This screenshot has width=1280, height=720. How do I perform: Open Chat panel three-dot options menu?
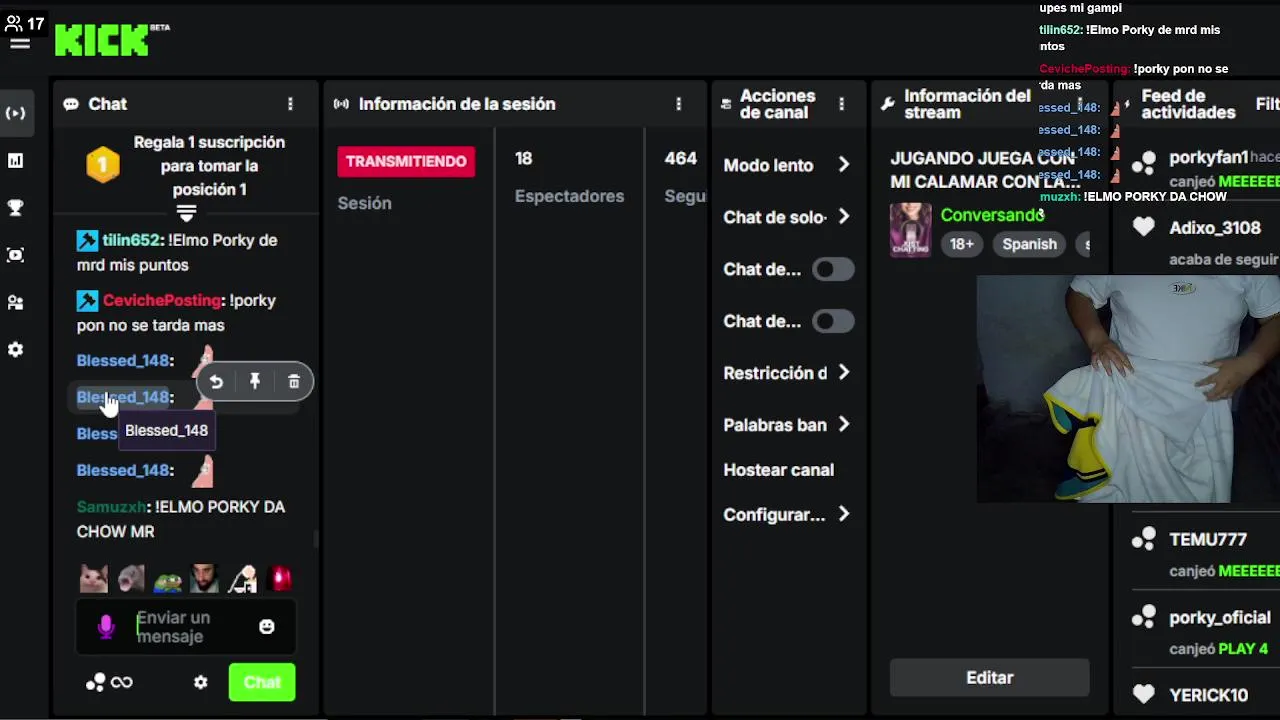pos(290,104)
